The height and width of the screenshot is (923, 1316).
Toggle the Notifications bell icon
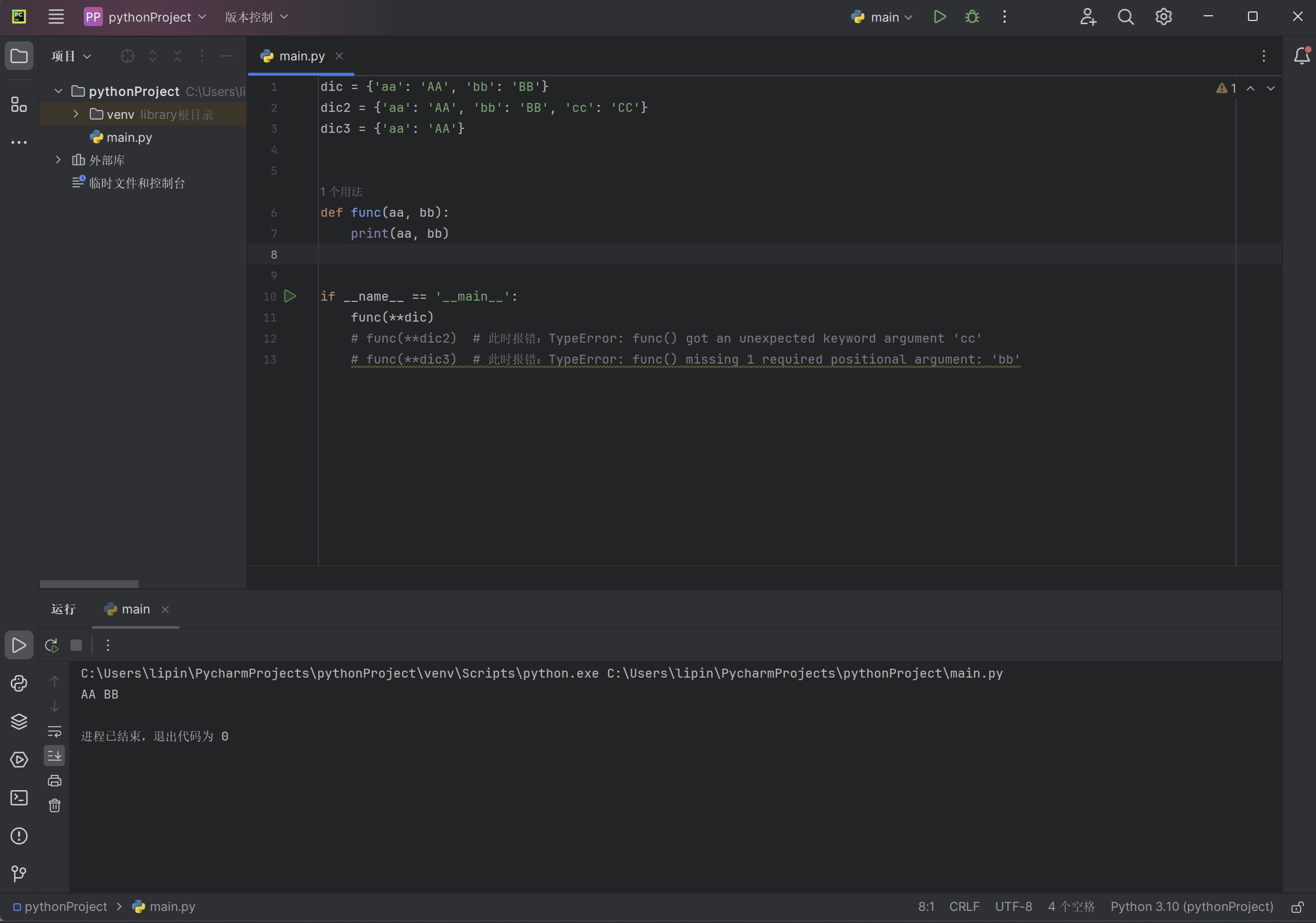pos(1298,55)
